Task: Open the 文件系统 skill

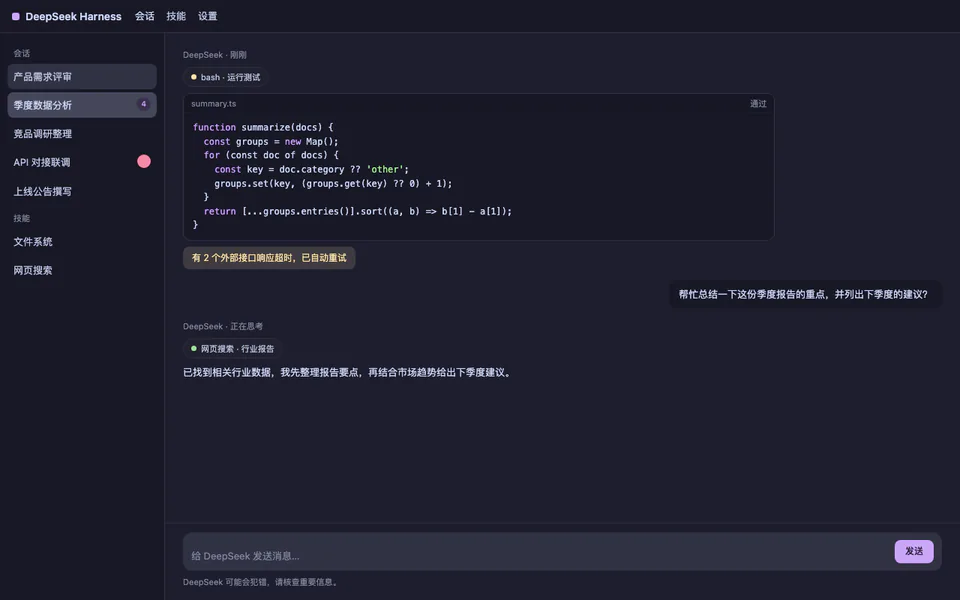Action: [x=82, y=241]
